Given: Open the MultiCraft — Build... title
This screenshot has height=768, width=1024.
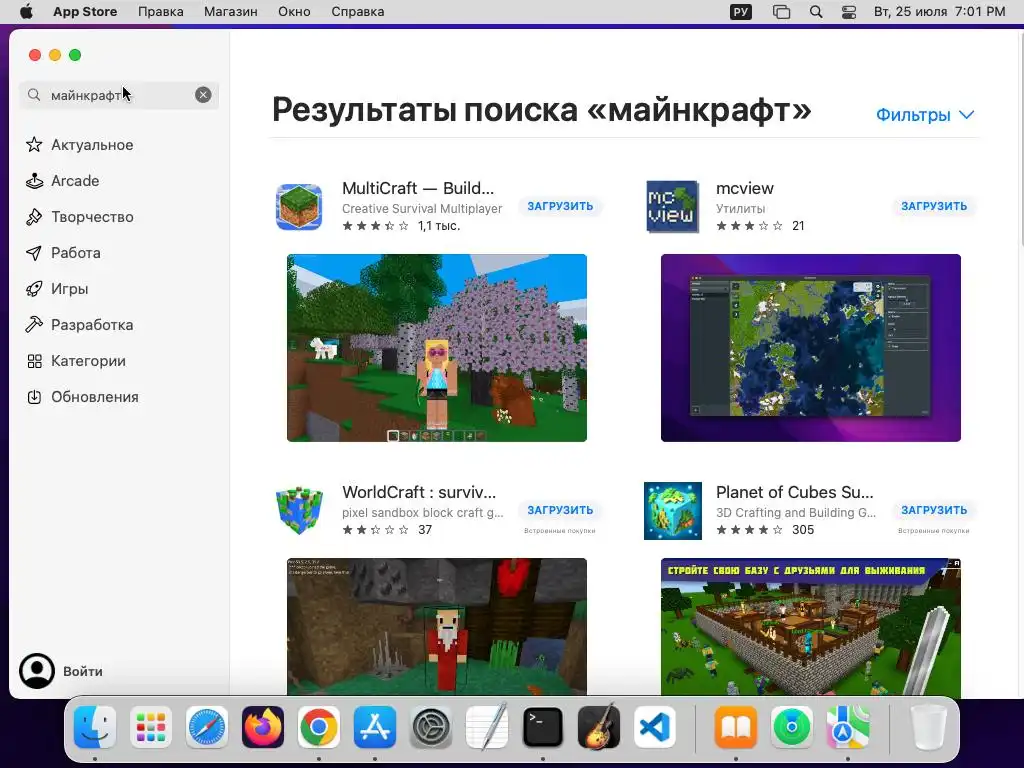Looking at the screenshot, I should 418,188.
